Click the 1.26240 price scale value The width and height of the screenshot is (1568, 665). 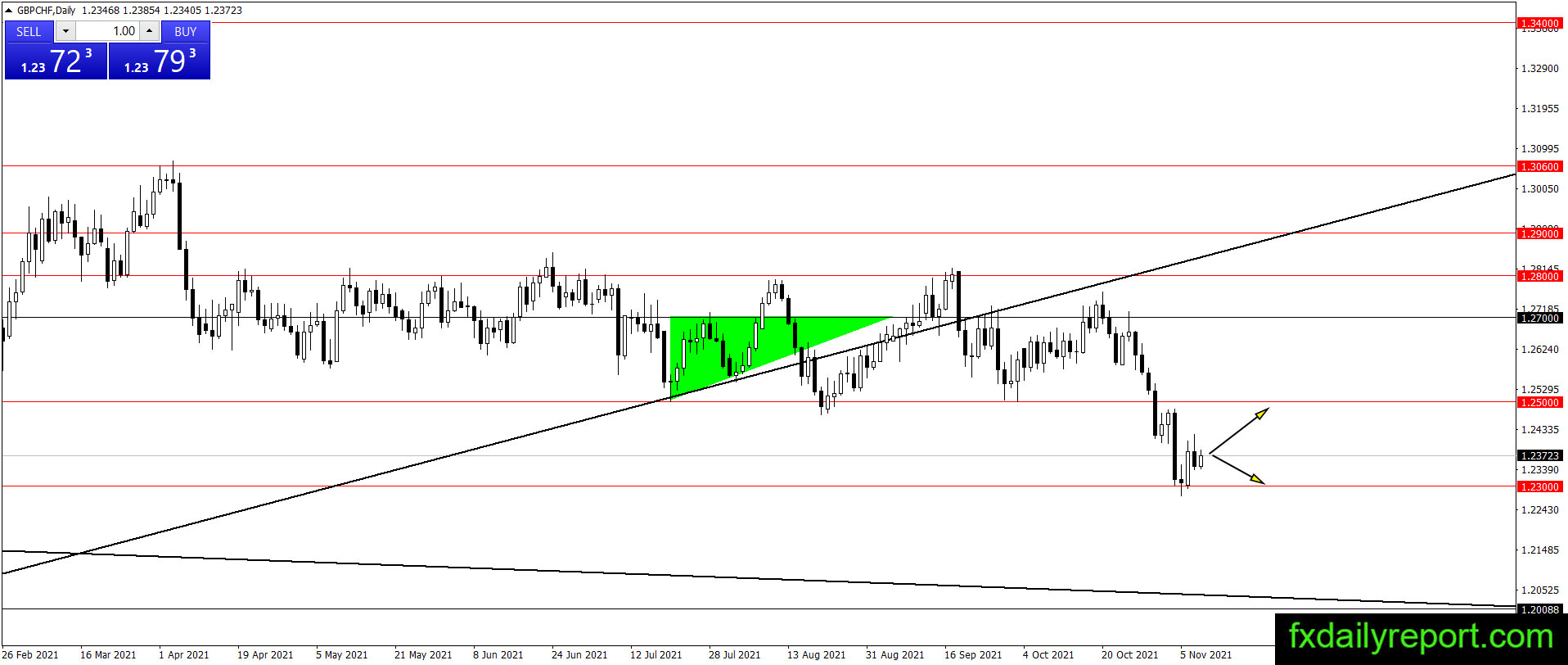(x=1539, y=349)
